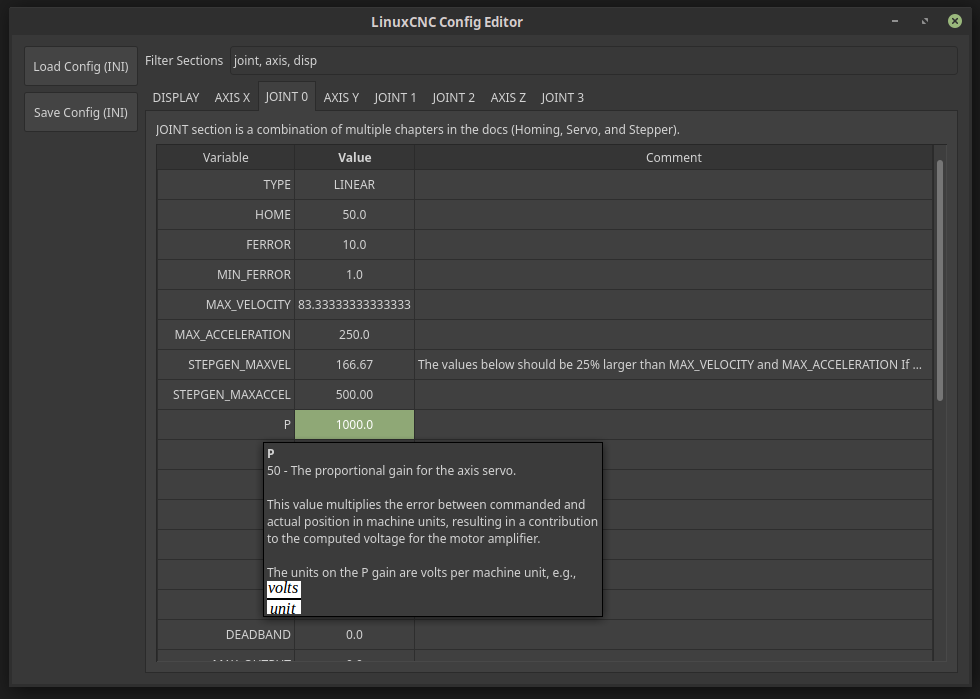
Task: Click the Comment column header
Action: [674, 158]
